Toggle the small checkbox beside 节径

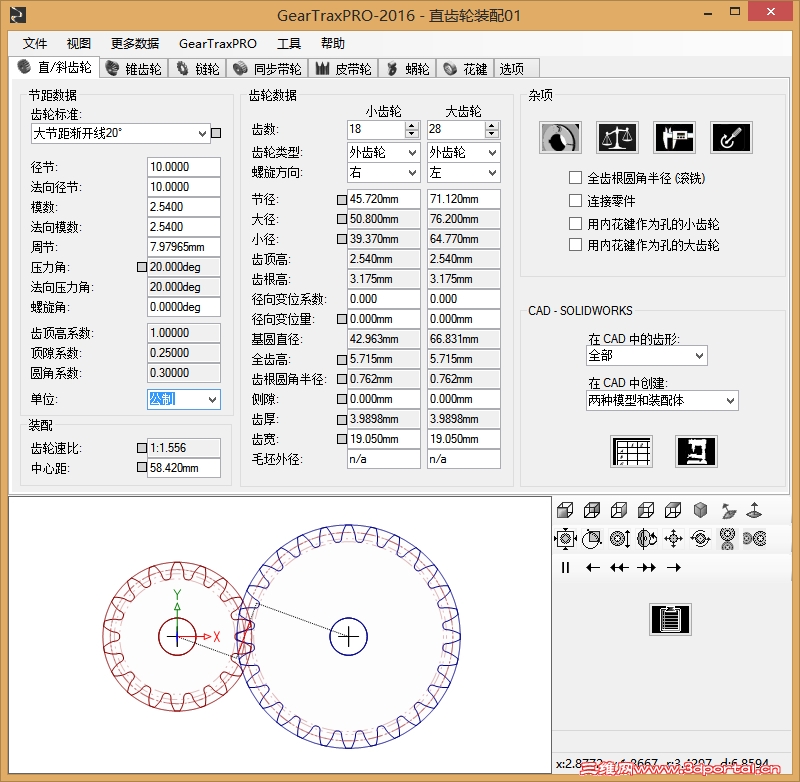342,199
